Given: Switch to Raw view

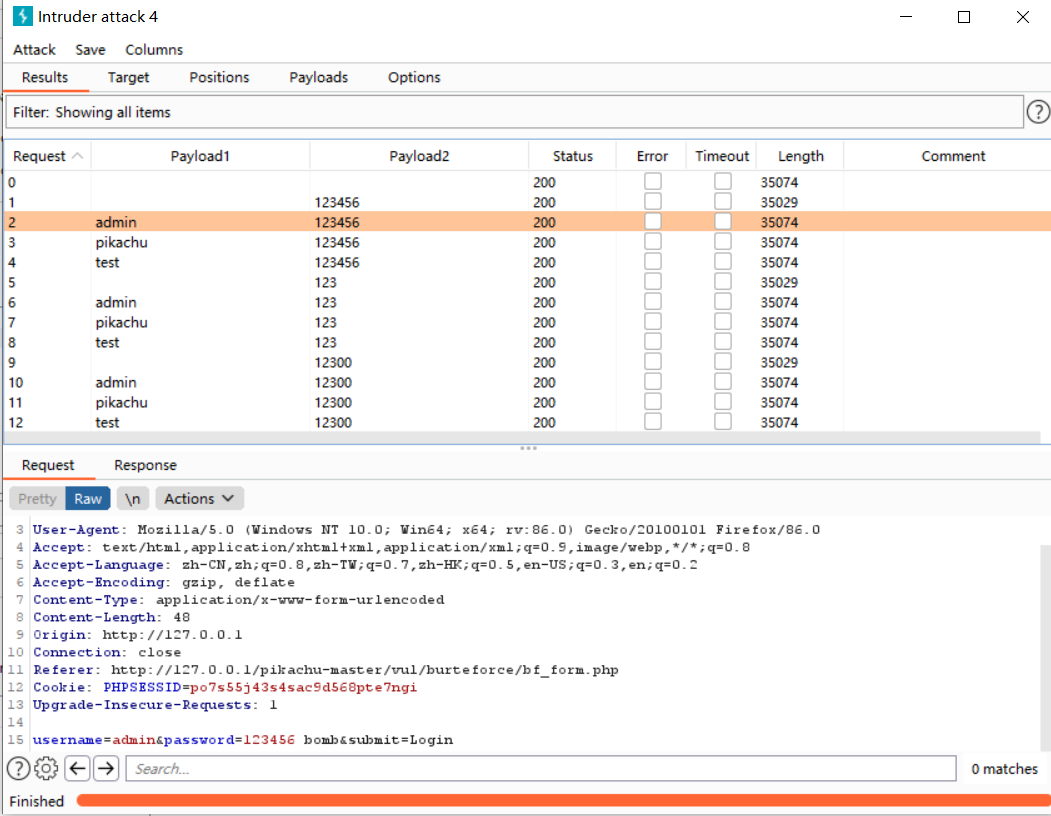Looking at the screenshot, I should point(88,499).
